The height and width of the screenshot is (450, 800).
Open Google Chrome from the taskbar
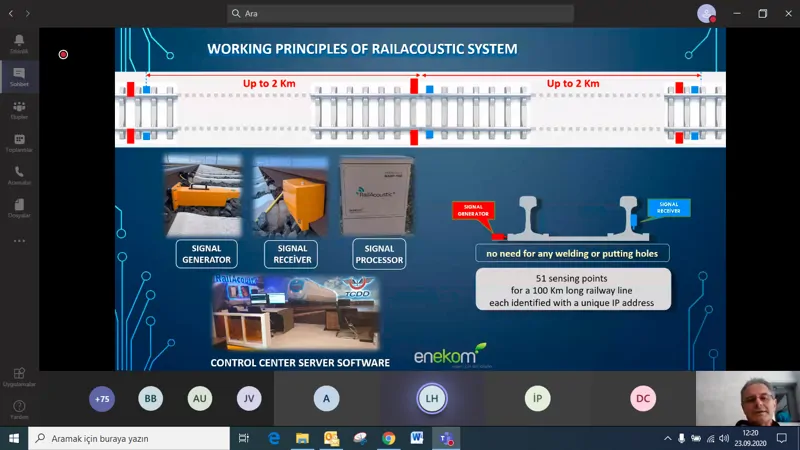(x=389, y=438)
